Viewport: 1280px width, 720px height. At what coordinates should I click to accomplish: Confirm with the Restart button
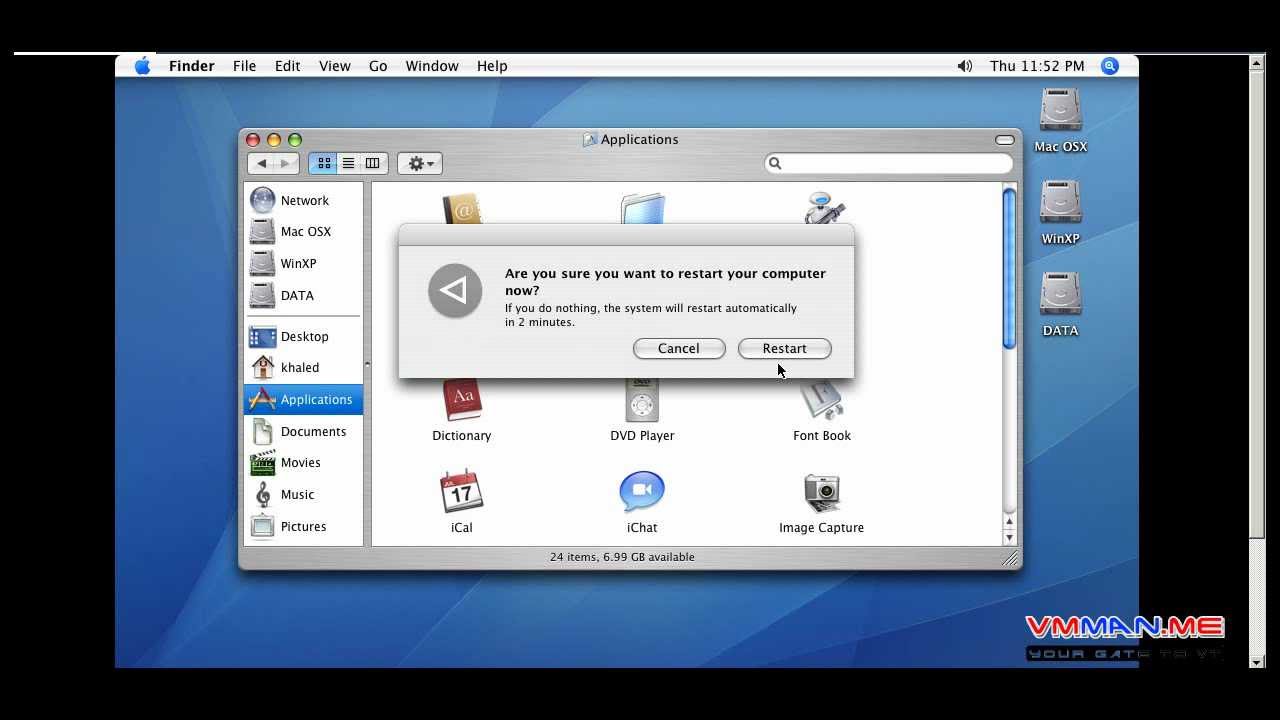tap(785, 348)
